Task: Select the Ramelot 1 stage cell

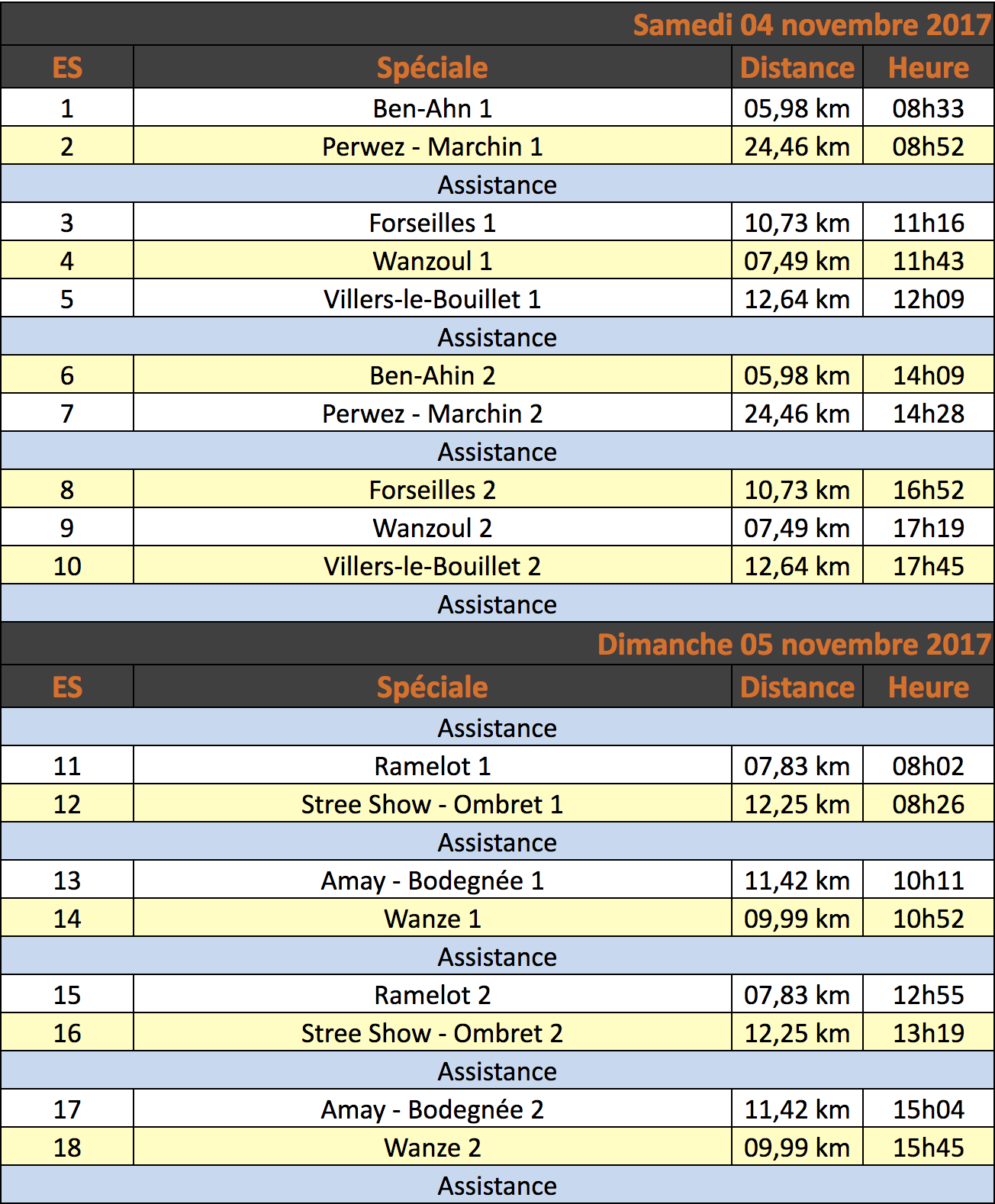Action: (x=432, y=765)
